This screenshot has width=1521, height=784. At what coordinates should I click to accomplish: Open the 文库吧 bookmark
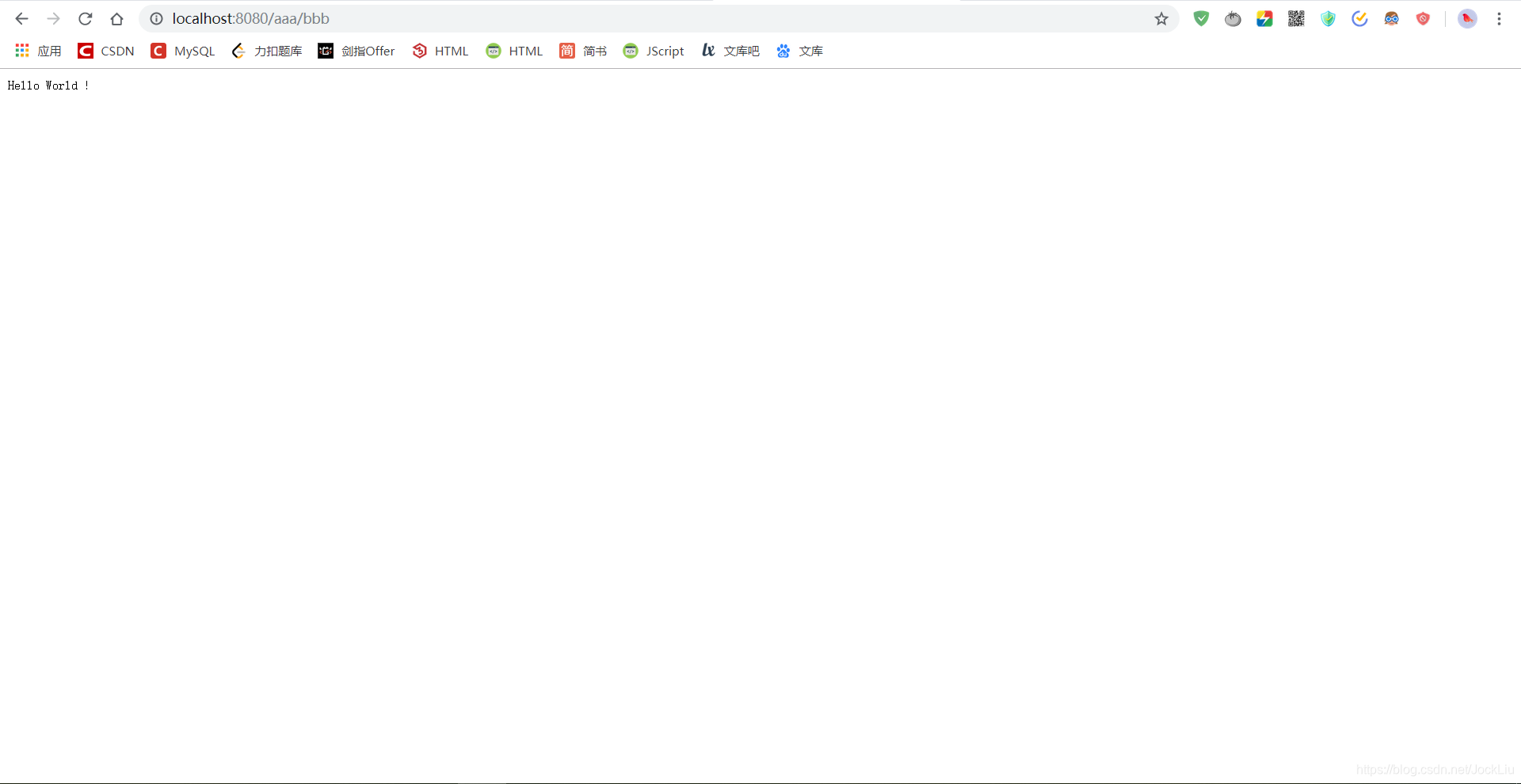tap(730, 51)
